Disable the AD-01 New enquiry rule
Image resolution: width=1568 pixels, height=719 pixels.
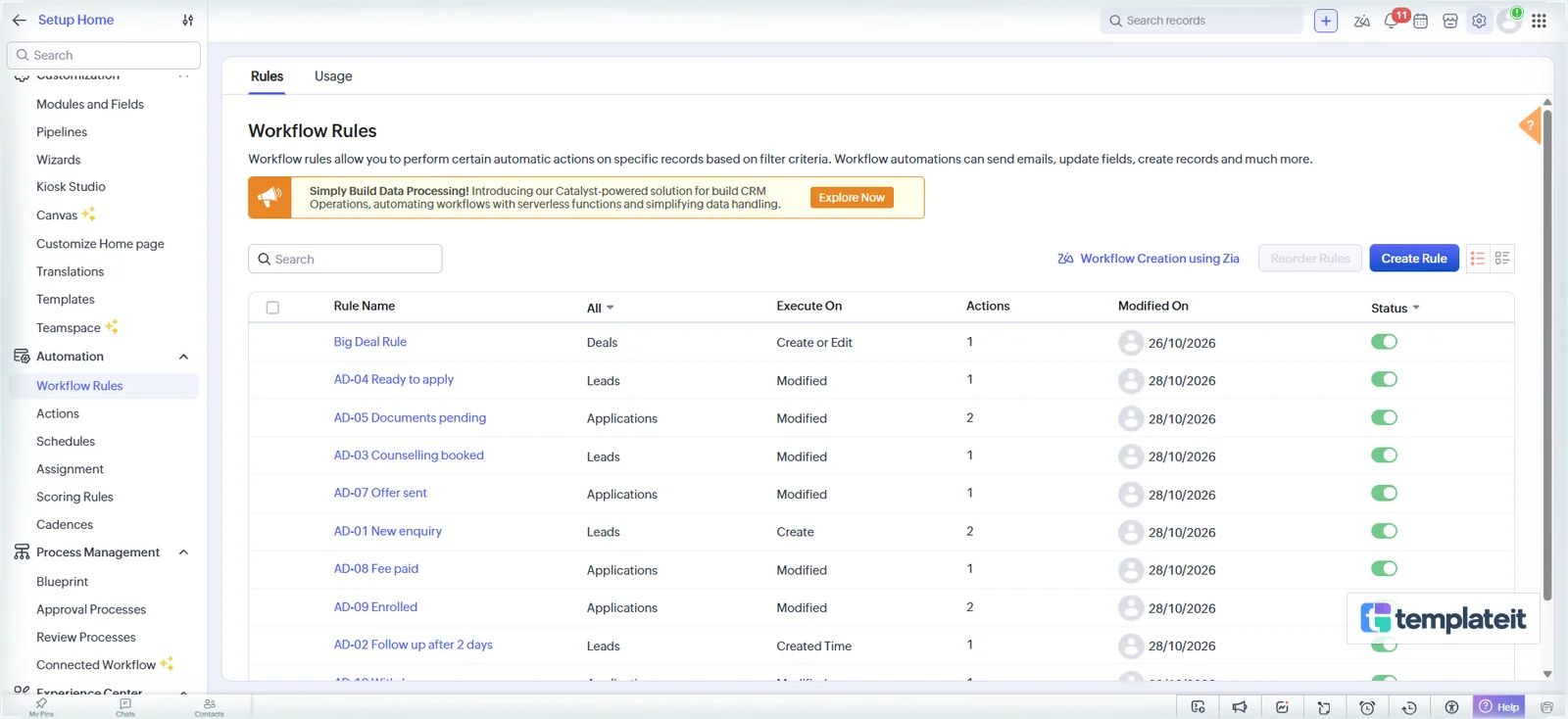point(1384,531)
